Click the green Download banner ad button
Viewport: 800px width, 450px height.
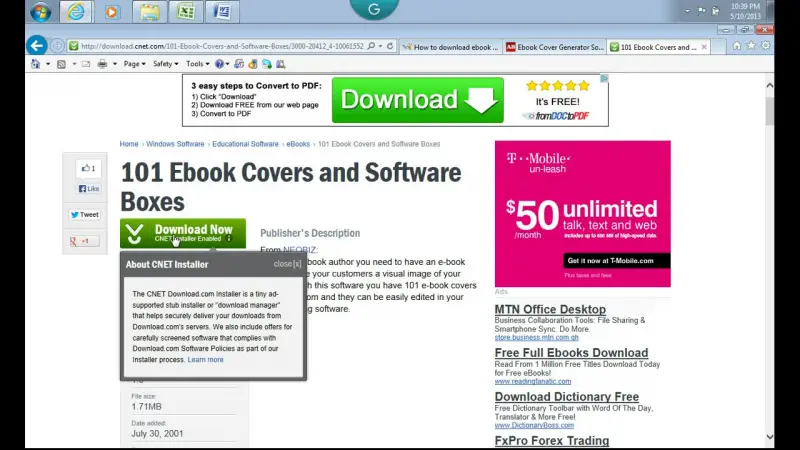[417, 100]
